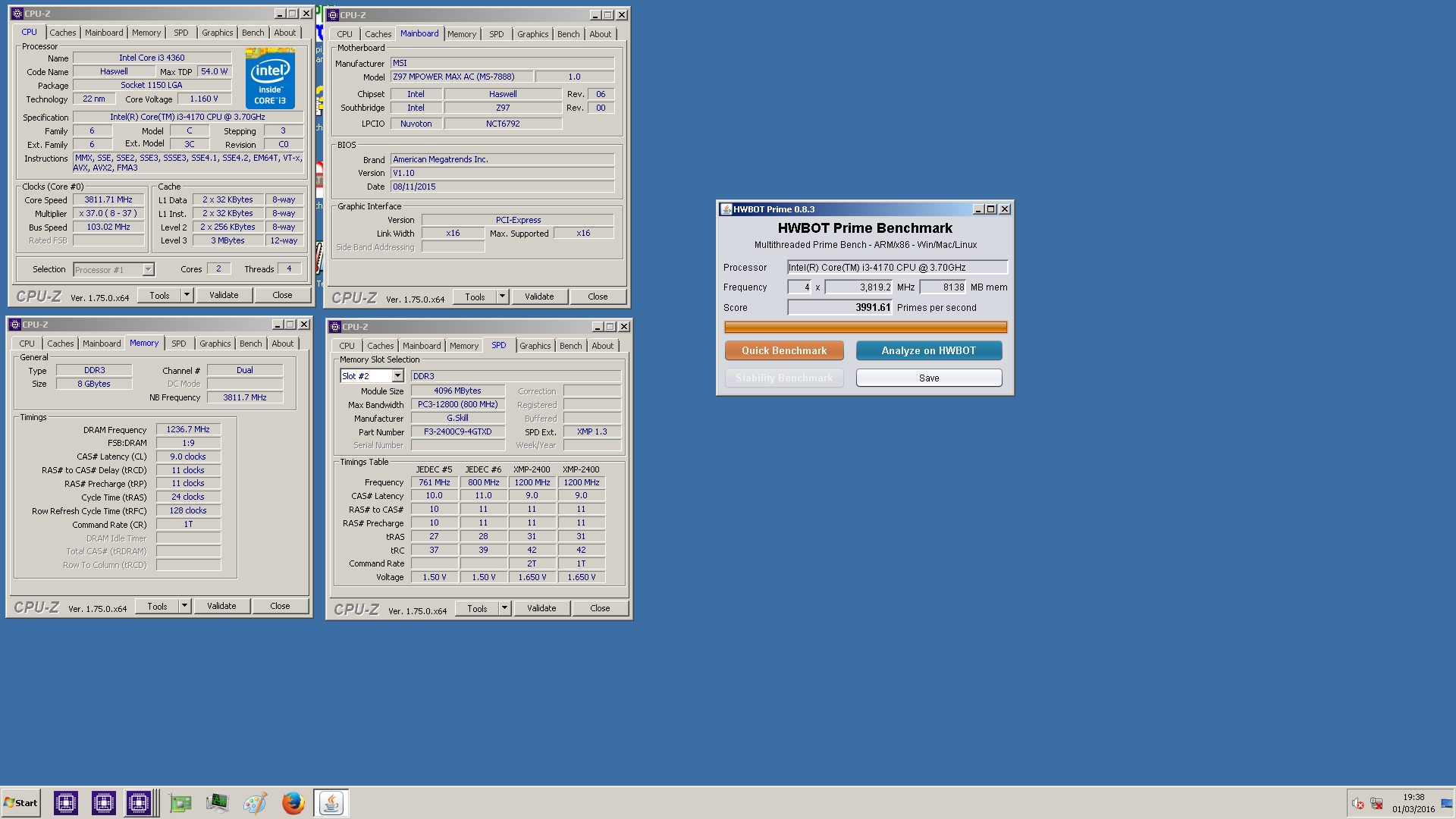Open the monitor graph app on the taskbar
The height and width of the screenshot is (819, 1456).
coord(218,803)
